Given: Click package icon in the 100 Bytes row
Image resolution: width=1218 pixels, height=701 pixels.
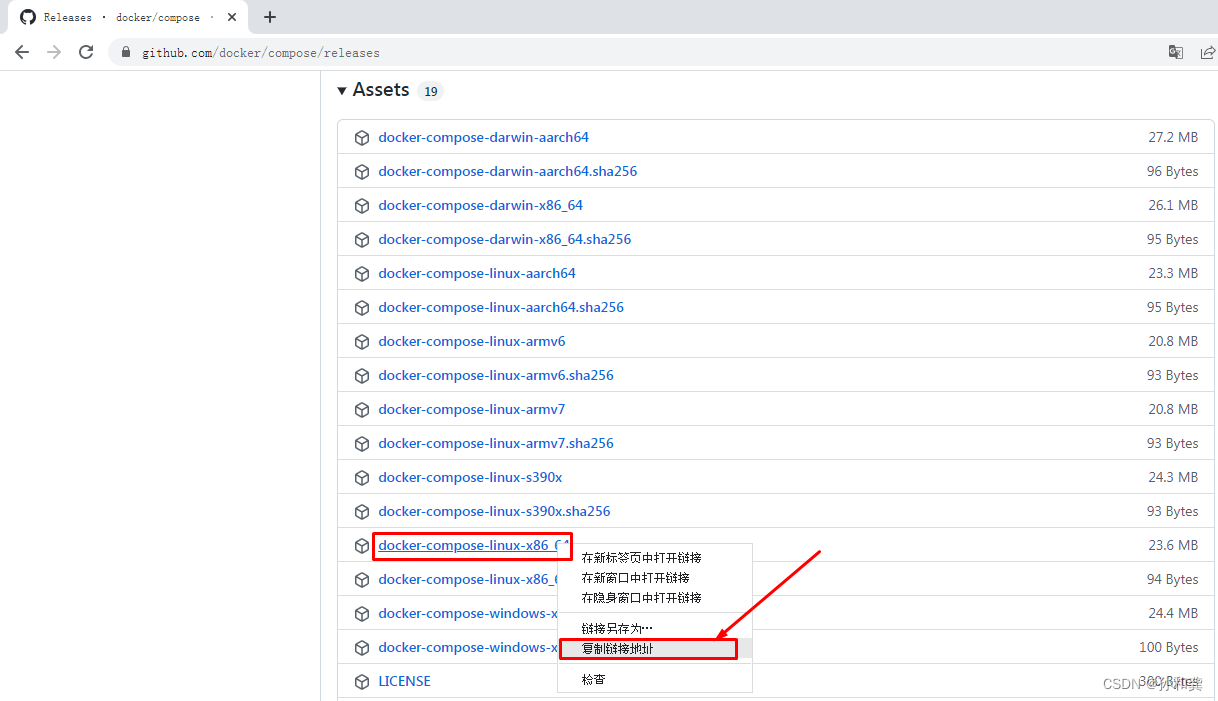Looking at the screenshot, I should (362, 647).
